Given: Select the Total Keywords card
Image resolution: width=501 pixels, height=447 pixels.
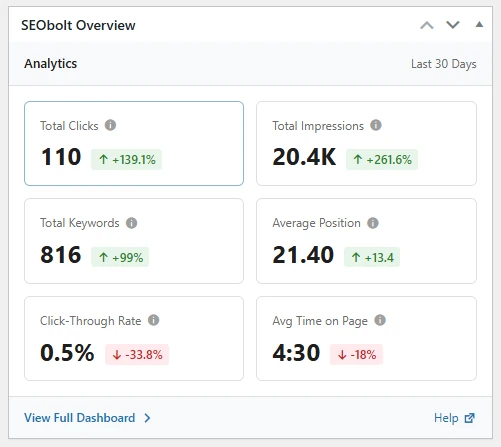Looking at the screenshot, I should (x=134, y=241).
